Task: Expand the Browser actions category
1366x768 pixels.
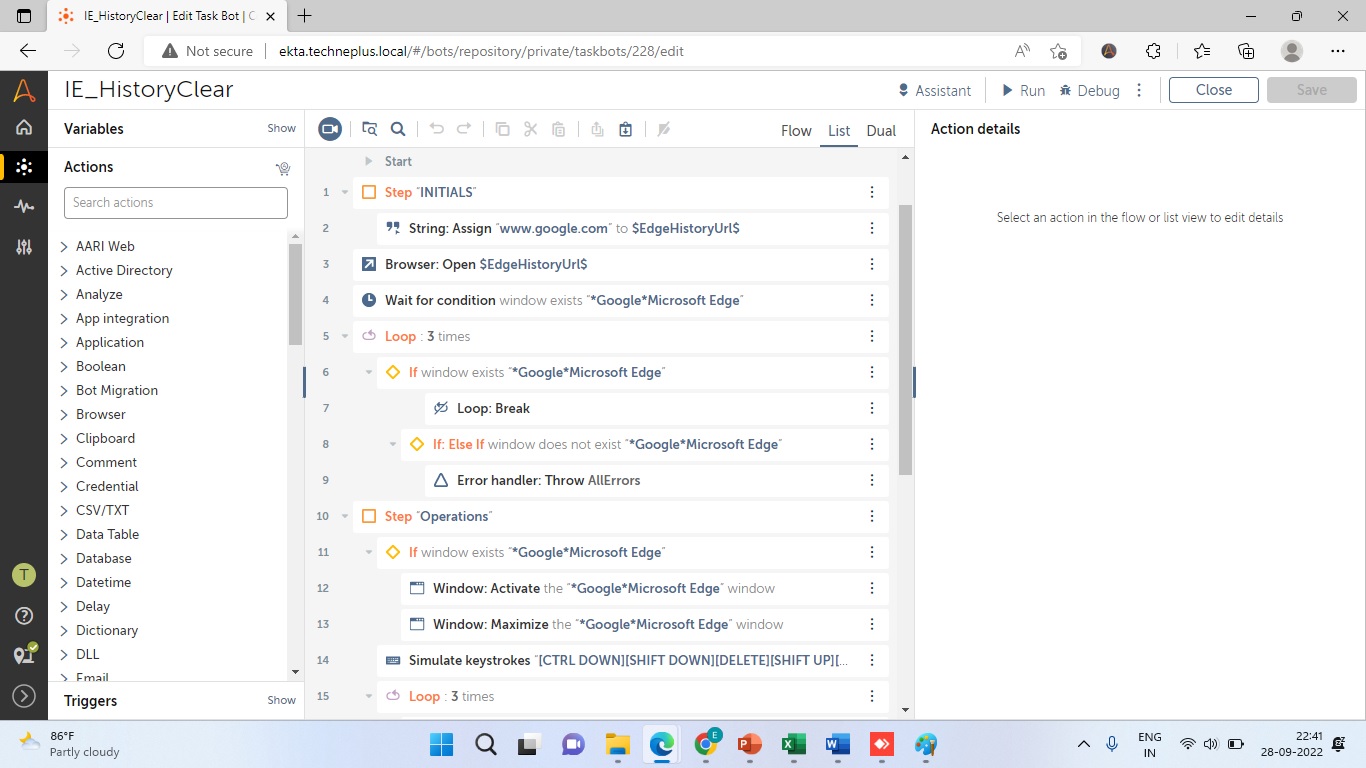Action: (65, 414)
